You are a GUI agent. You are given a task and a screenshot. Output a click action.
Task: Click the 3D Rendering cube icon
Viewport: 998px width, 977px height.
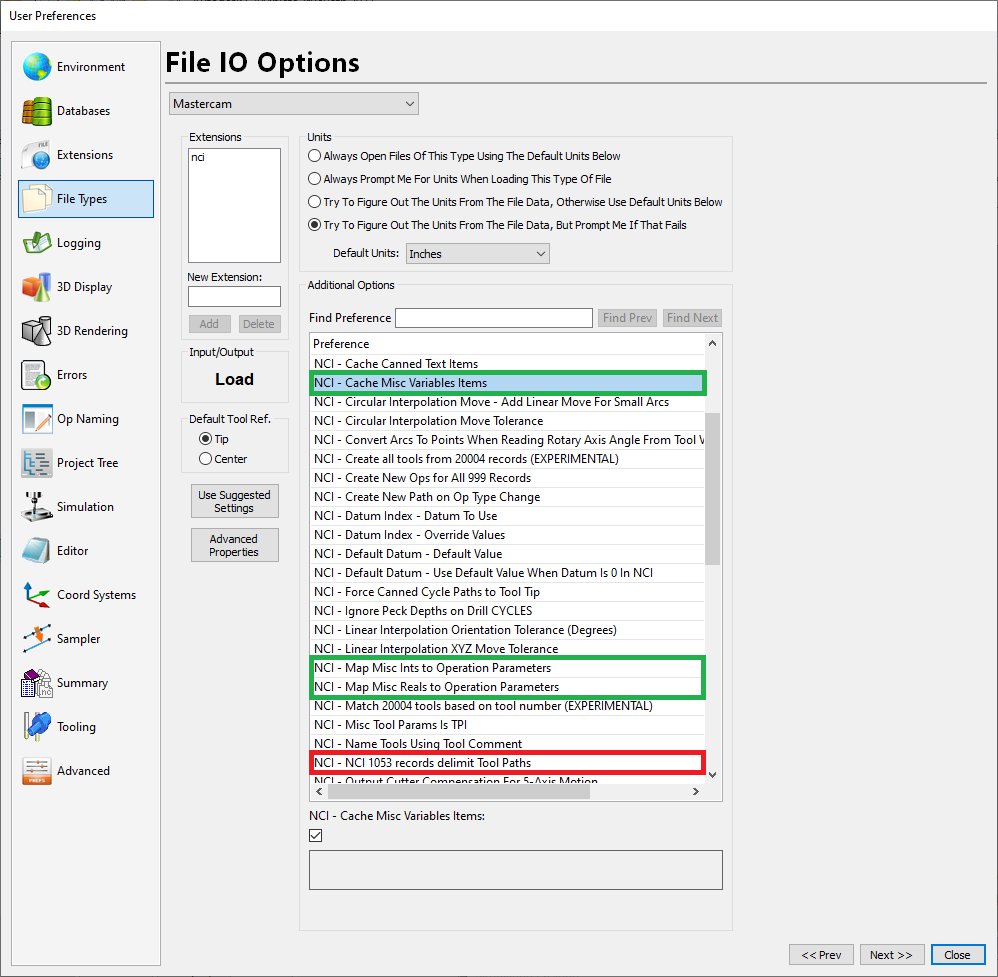(x=37, y=331)
